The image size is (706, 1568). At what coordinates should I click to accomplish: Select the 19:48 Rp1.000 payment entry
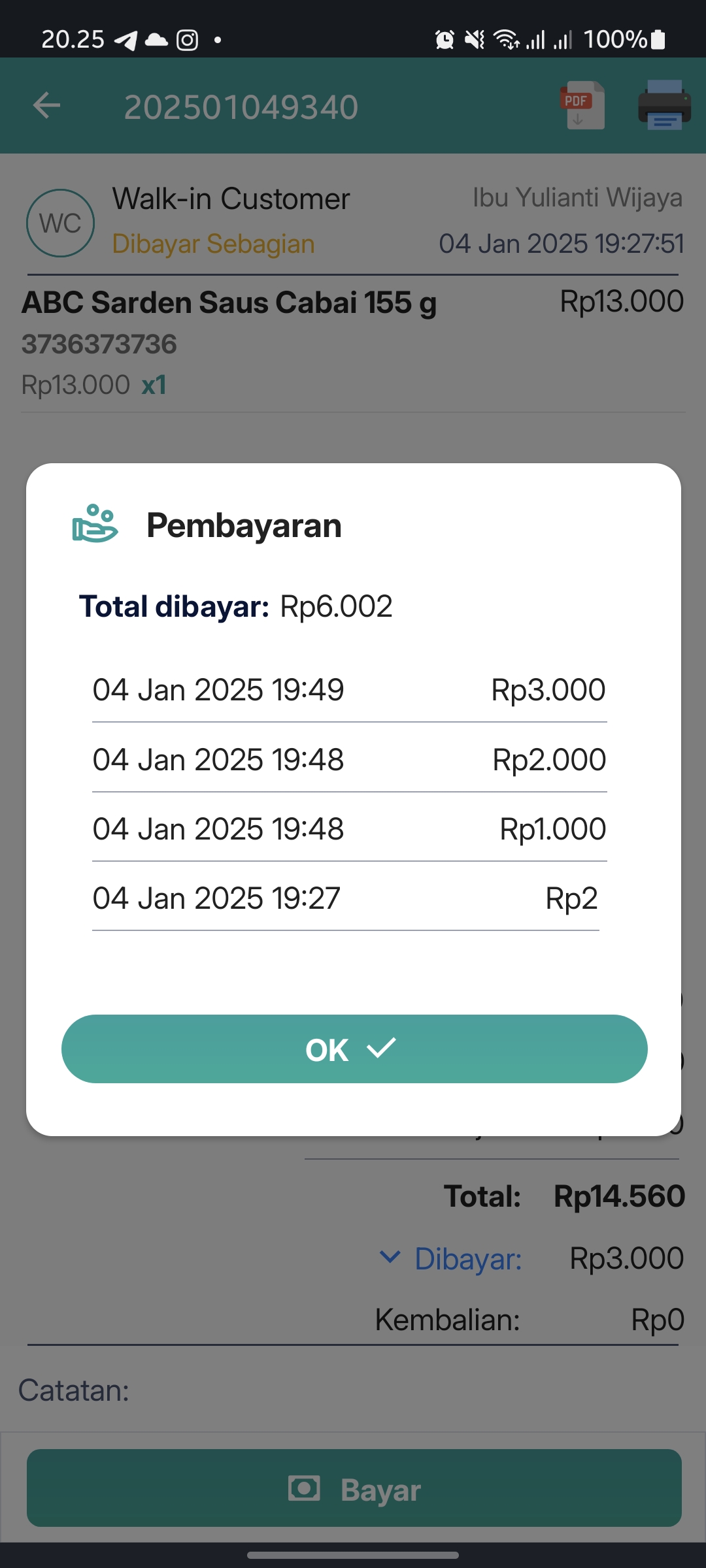click(349, 829)
